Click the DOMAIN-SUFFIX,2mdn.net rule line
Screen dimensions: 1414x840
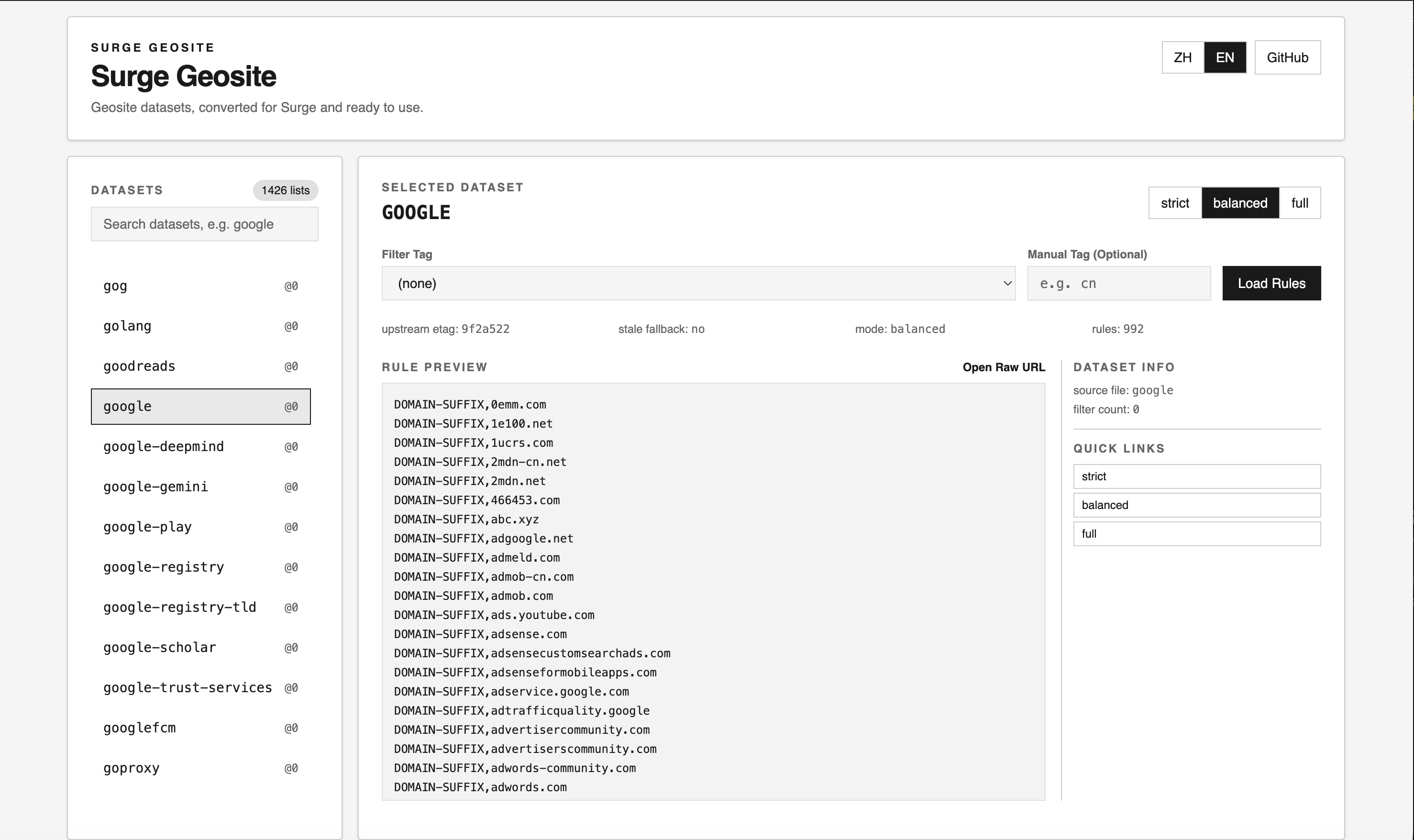coord(470,481)
